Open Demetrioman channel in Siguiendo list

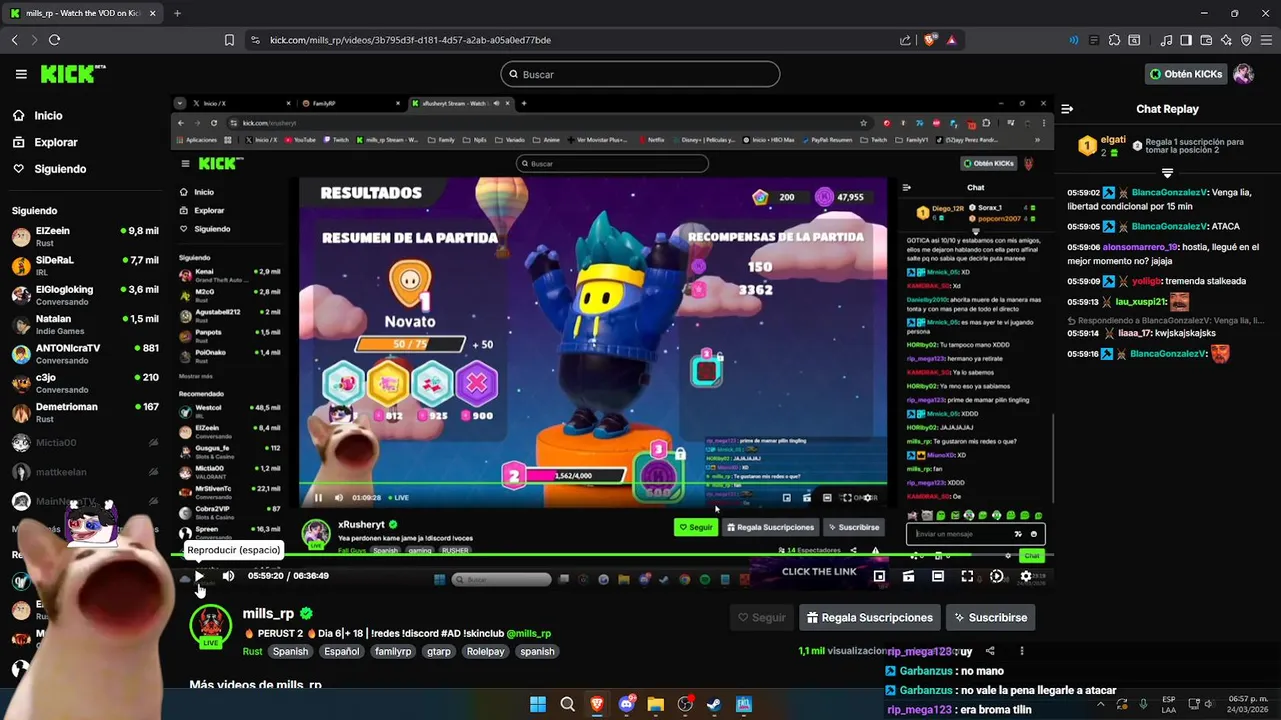pos(85,412)
